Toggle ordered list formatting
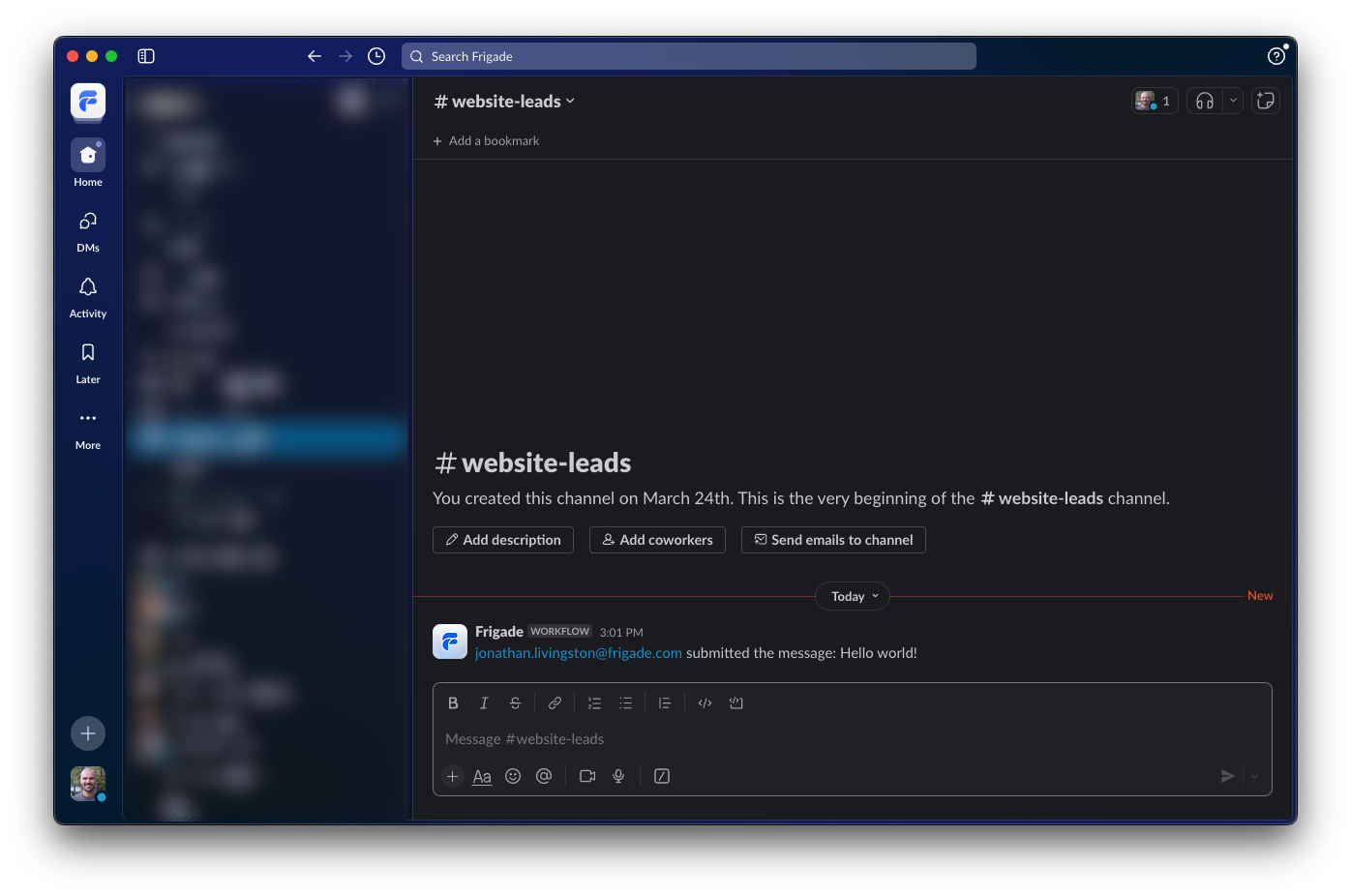This screenshot has width=1351, height=896. 594,703
